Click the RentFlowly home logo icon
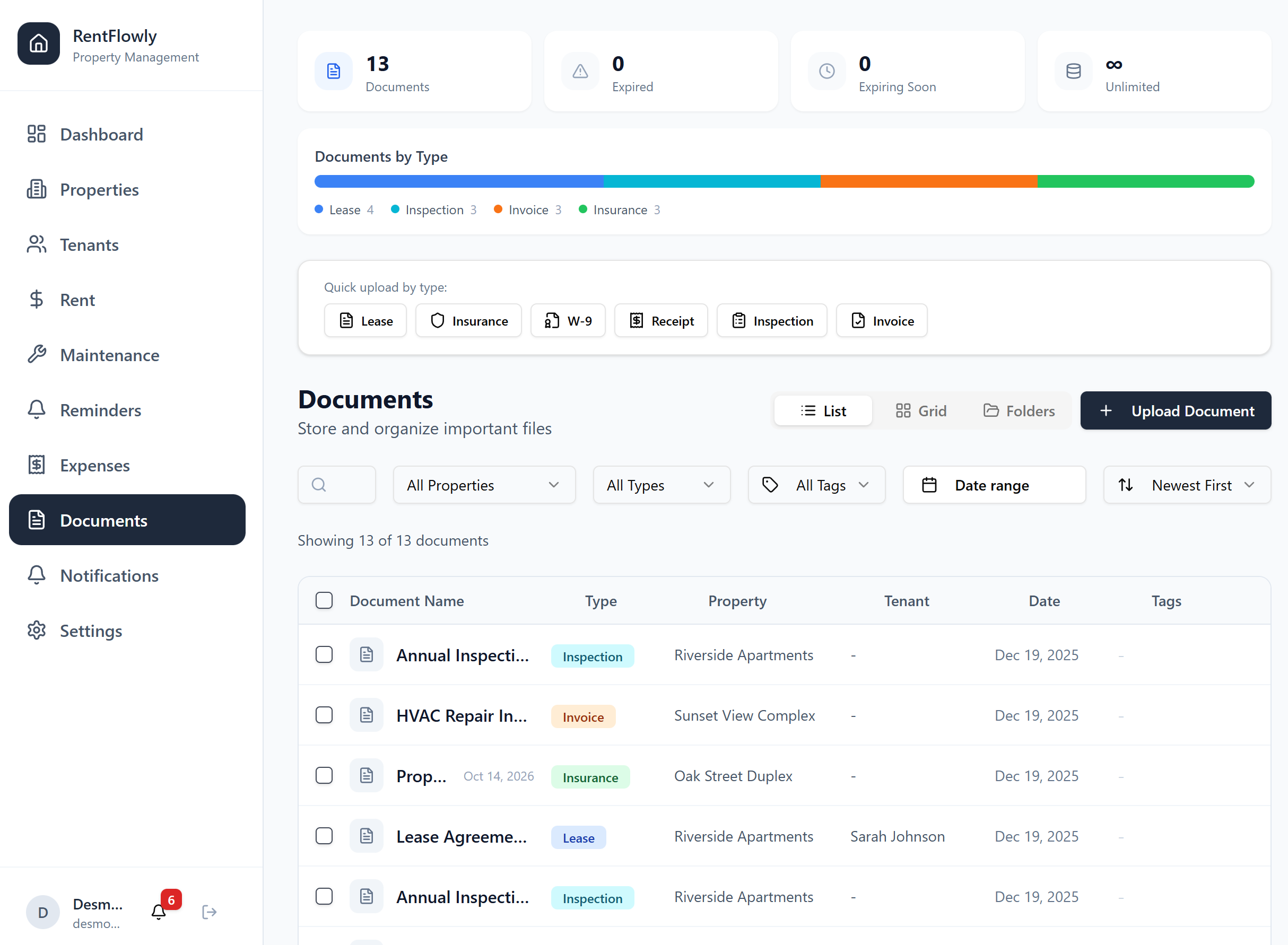The width and height of the screenshot is (1288, 945). pos(38,43)
